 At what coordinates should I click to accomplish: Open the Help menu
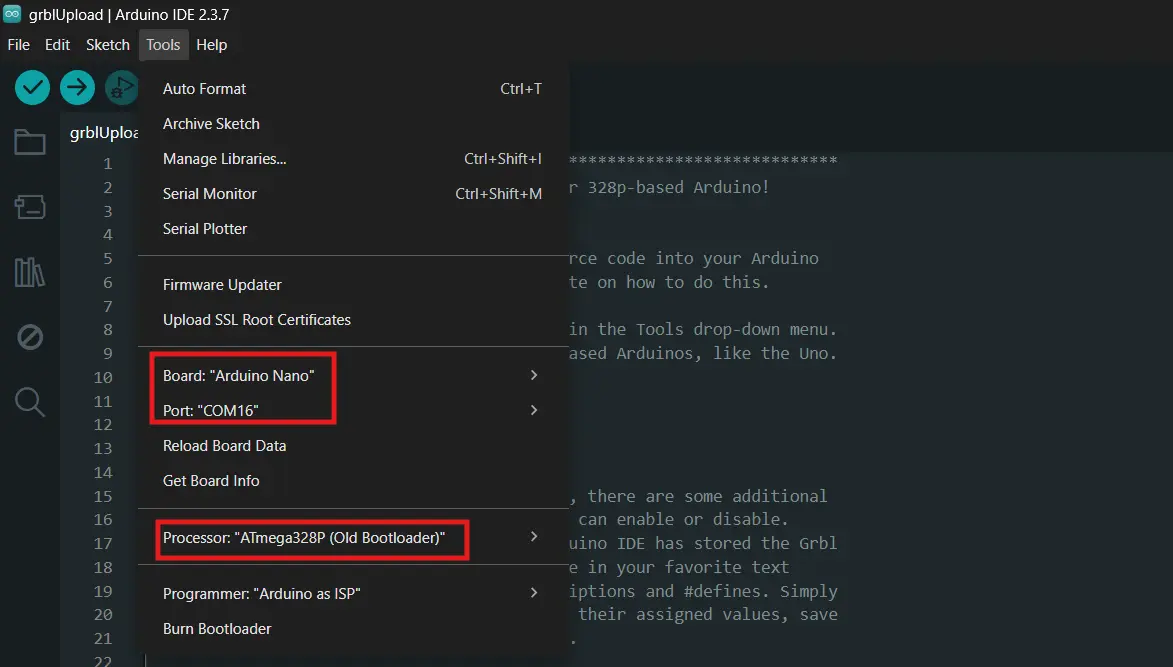(212, 44)
